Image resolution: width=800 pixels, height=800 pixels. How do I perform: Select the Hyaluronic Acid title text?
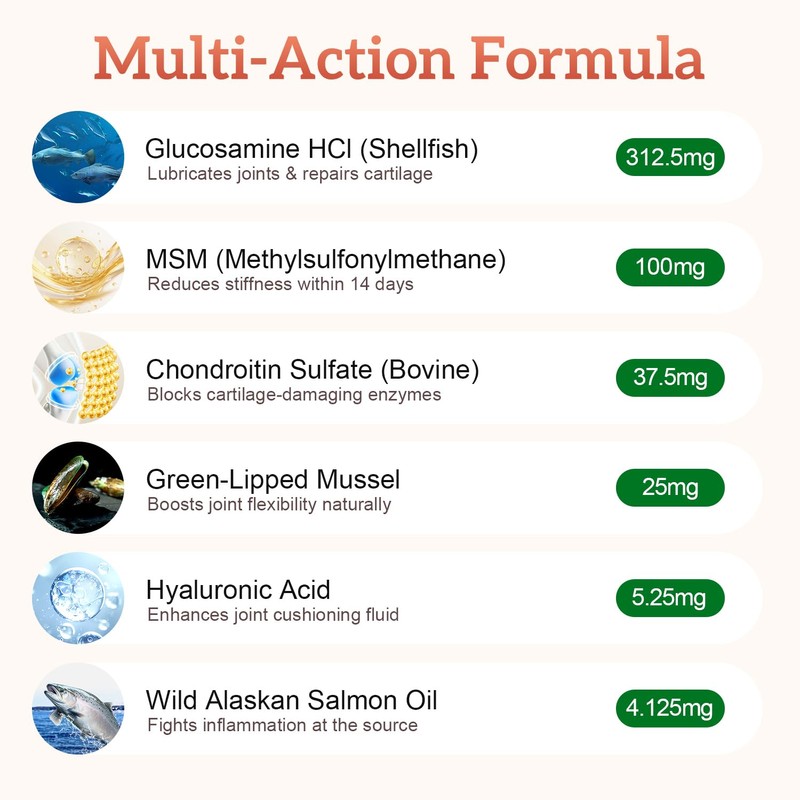pos(238,589)
